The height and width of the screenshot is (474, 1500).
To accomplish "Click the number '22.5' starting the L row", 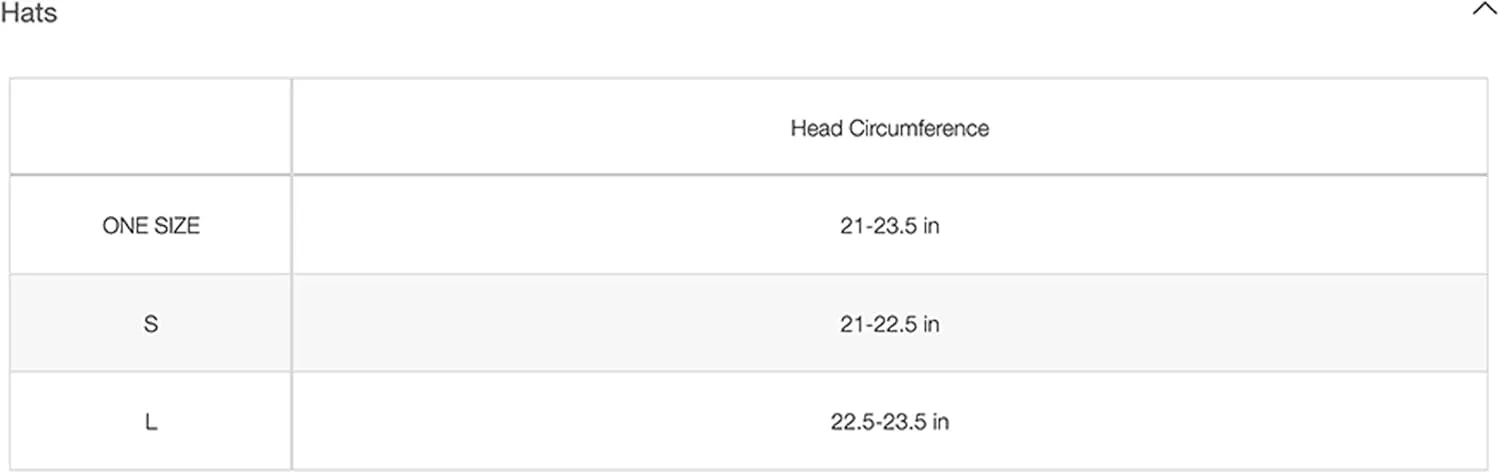I will point(849,422).
